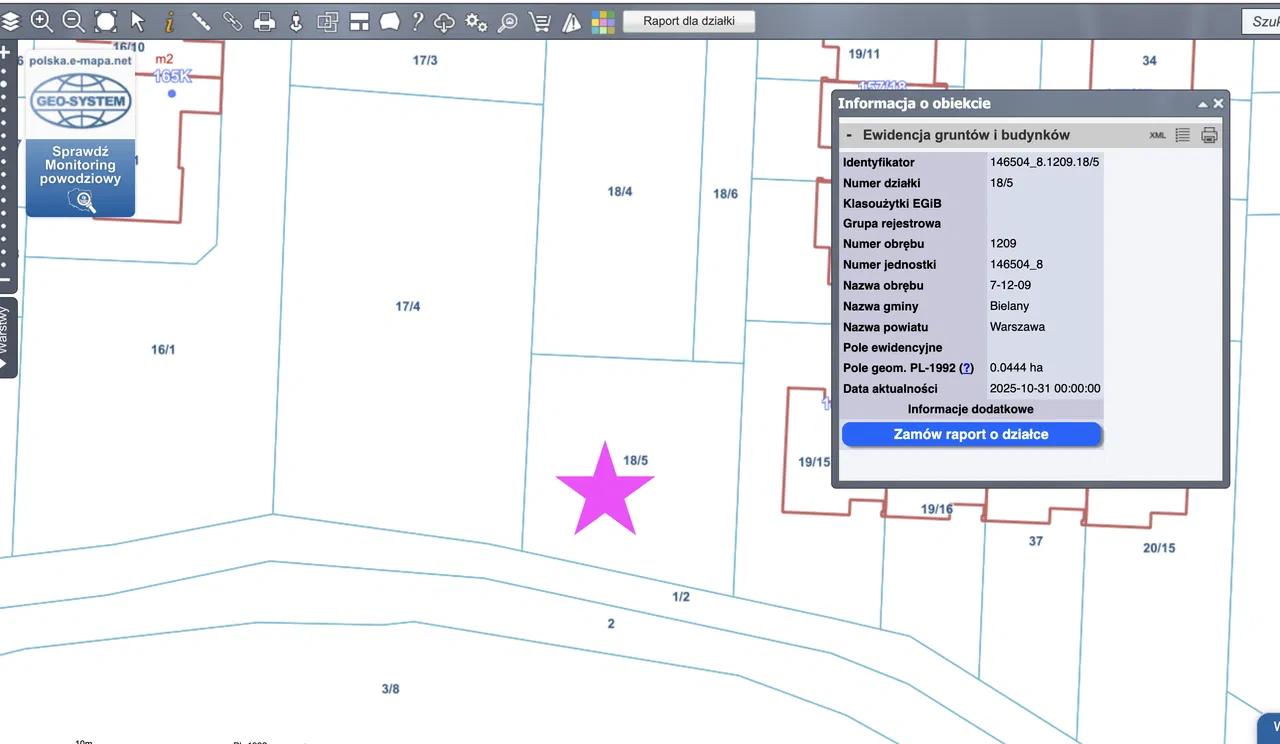Select the ruler measurement tool
Screen dimensions: 1280x744
[200, 21]
